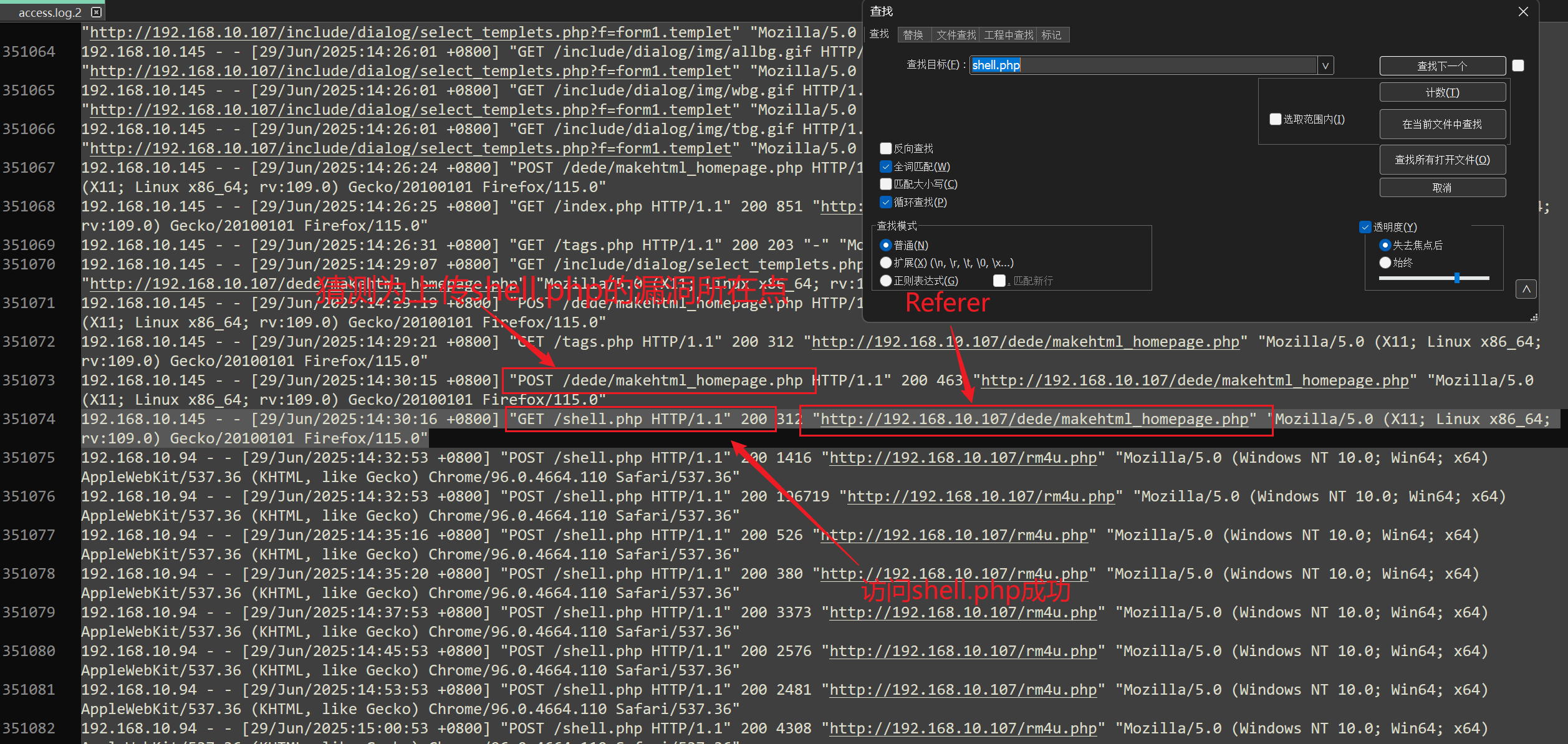Adjust the transparency slider handle
The width and height of the screenshot is (1568, 744).
pos(1457,278)
